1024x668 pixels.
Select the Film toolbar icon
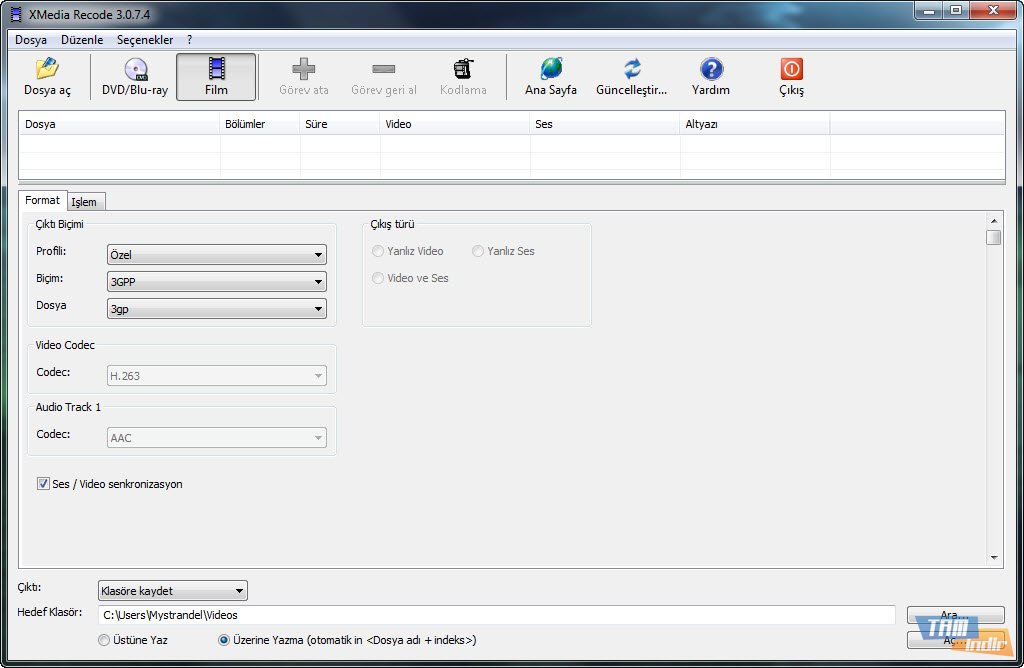216,70
